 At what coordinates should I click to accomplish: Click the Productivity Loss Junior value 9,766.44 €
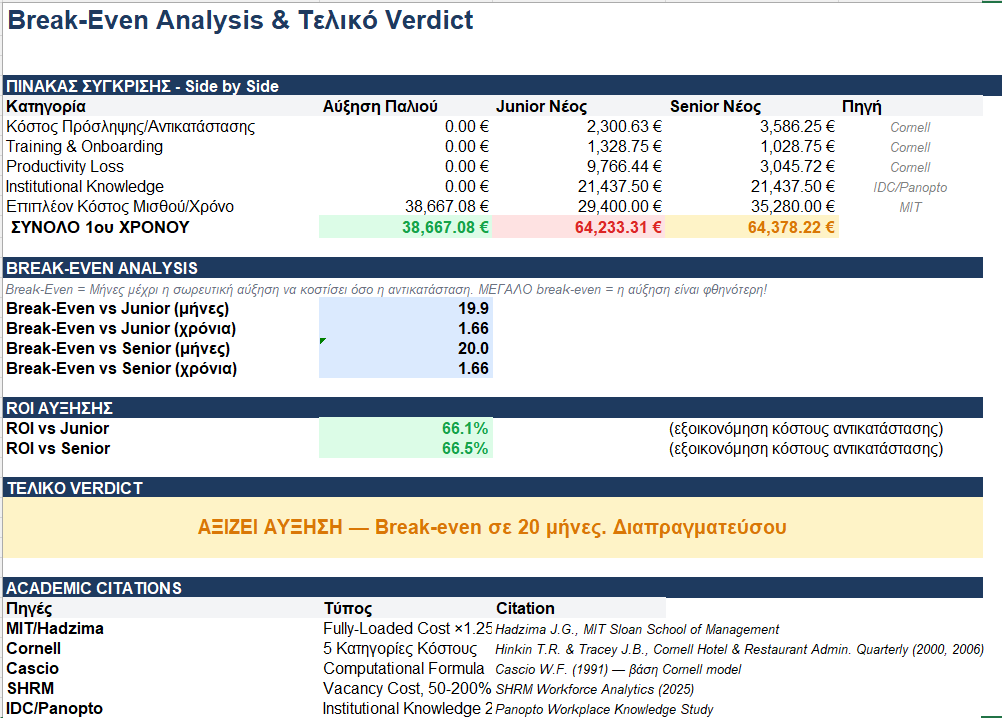(578, 167)
